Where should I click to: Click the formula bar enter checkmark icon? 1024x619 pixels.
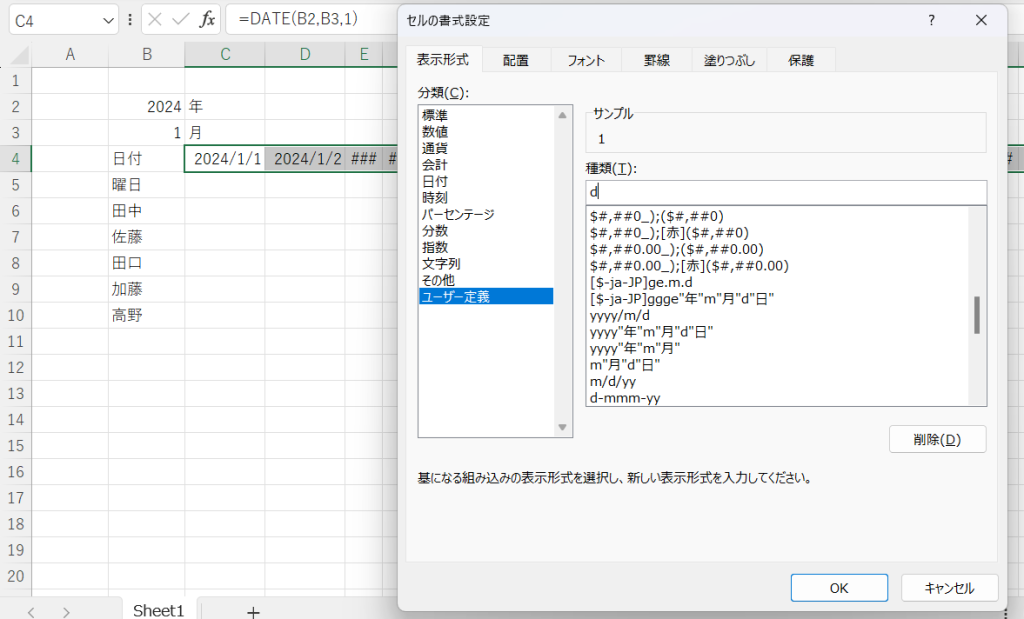tap(181, 19)
